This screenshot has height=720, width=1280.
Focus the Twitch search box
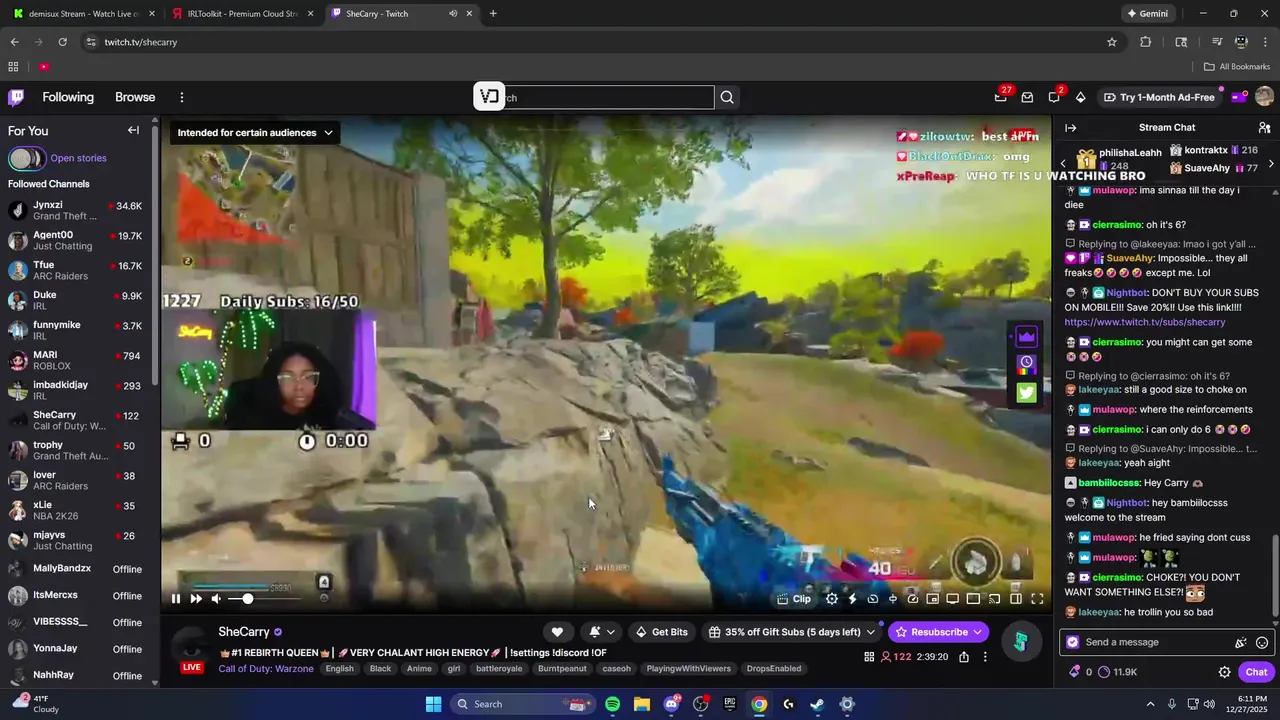coord(594,97)
